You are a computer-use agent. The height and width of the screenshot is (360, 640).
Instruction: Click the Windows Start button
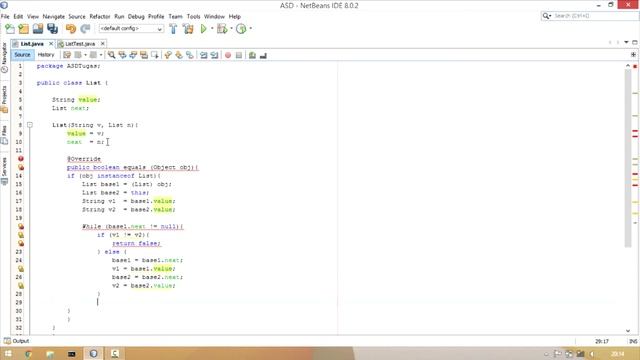point(8,353)
